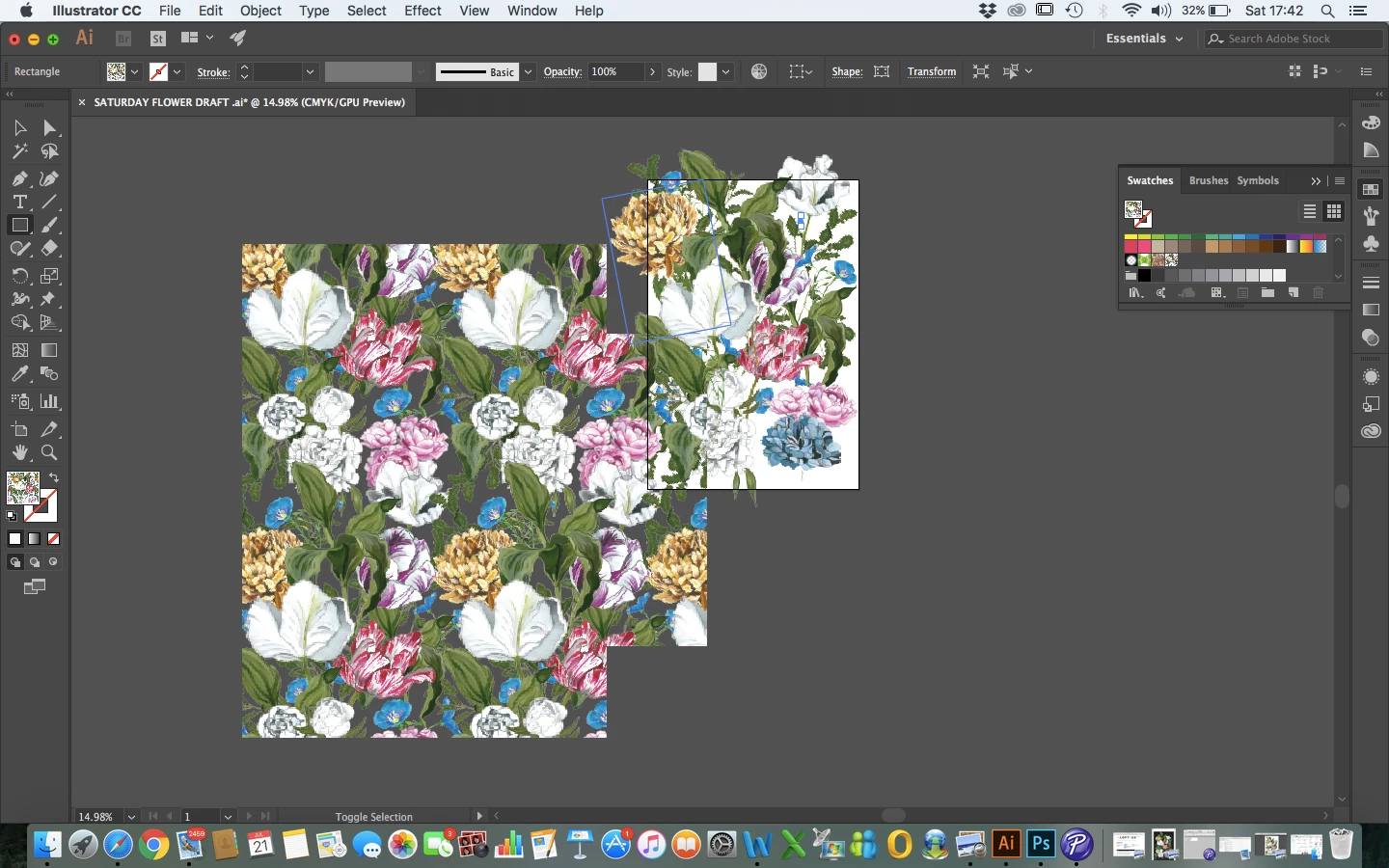
Task: Select the Pen tool
Action: 19,178
